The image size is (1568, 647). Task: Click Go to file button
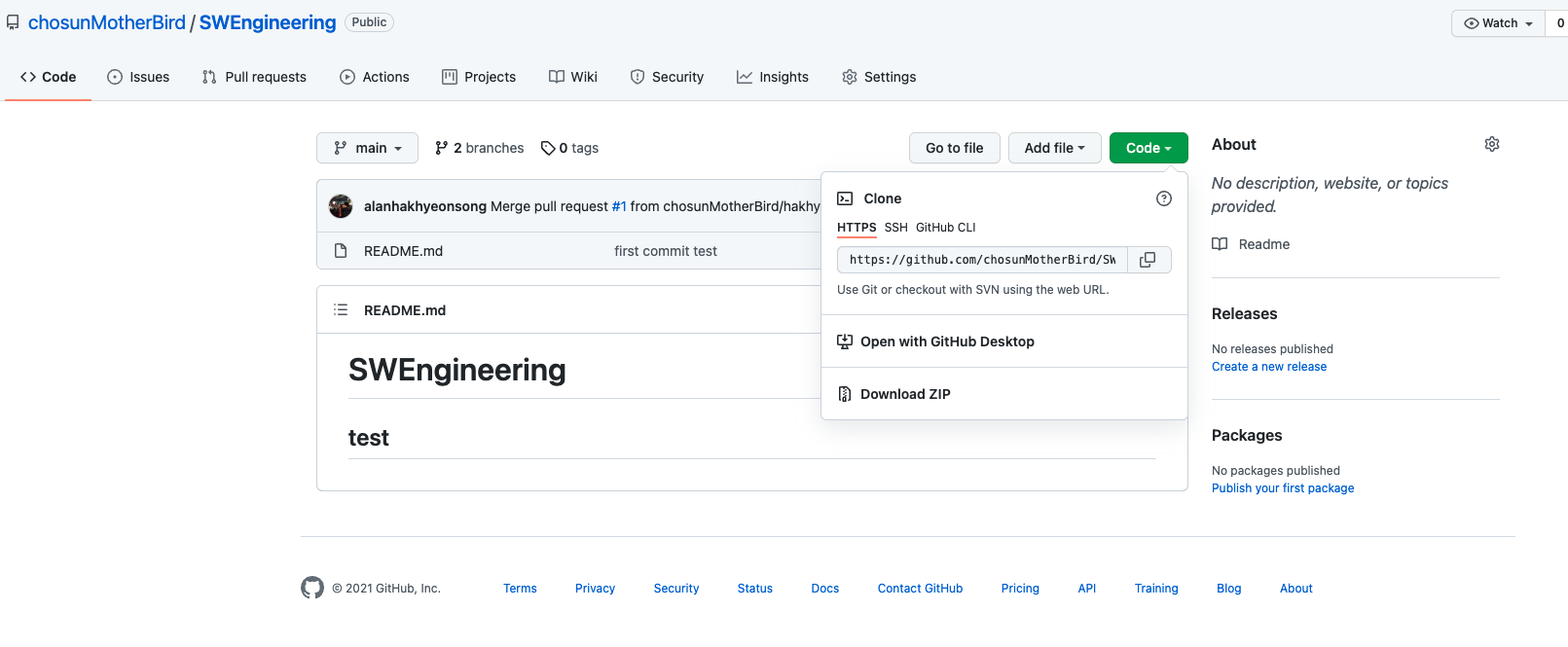coord(955,148)
